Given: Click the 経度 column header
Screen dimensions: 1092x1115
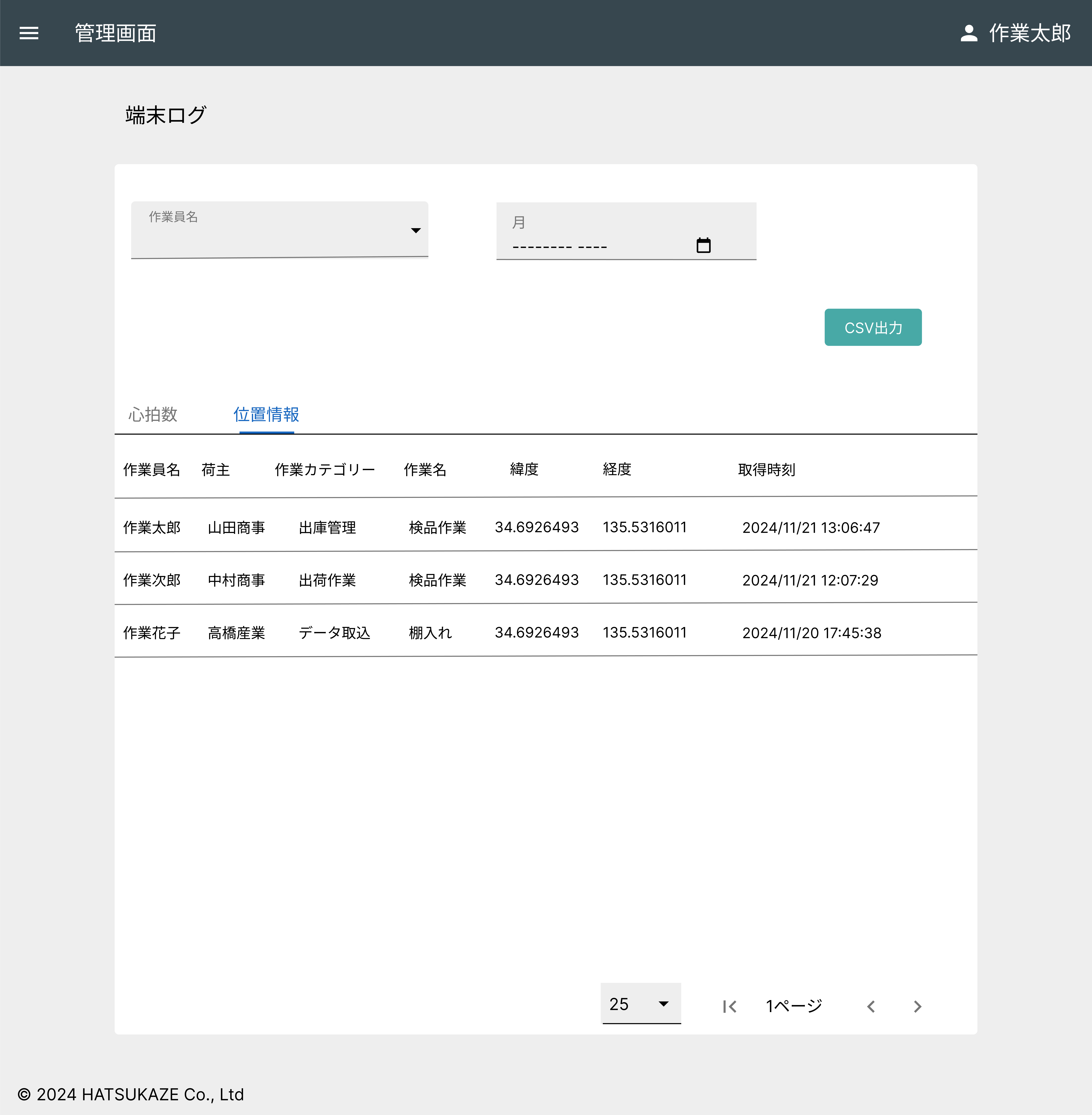Looking at the screenshot, I should tap(617, 469).
